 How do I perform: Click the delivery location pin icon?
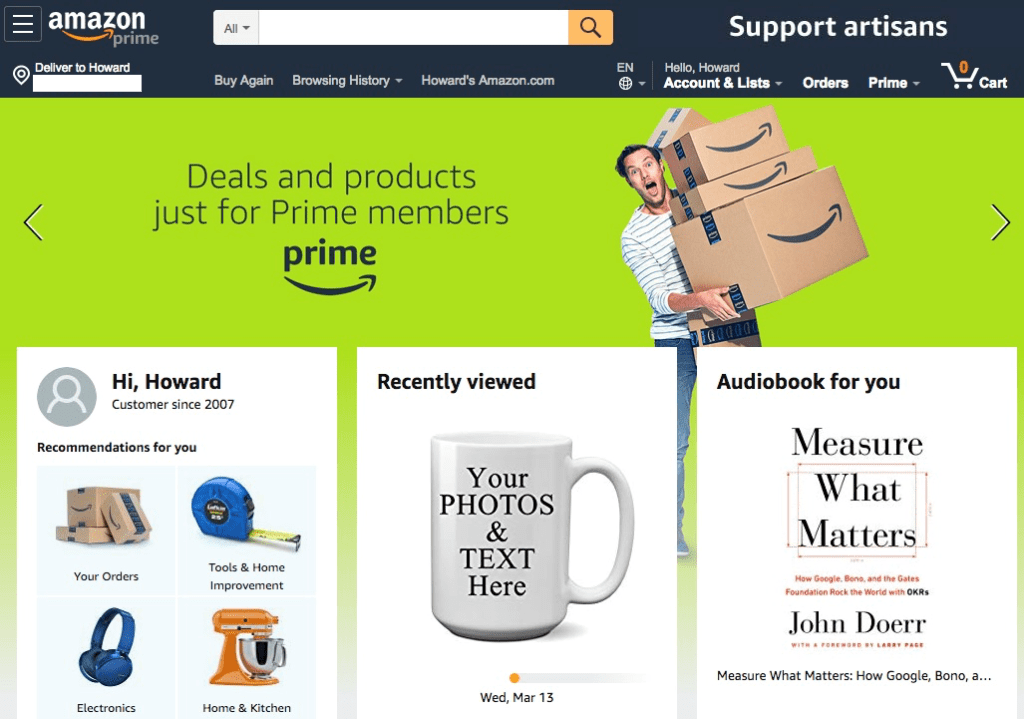click(21, 75)
